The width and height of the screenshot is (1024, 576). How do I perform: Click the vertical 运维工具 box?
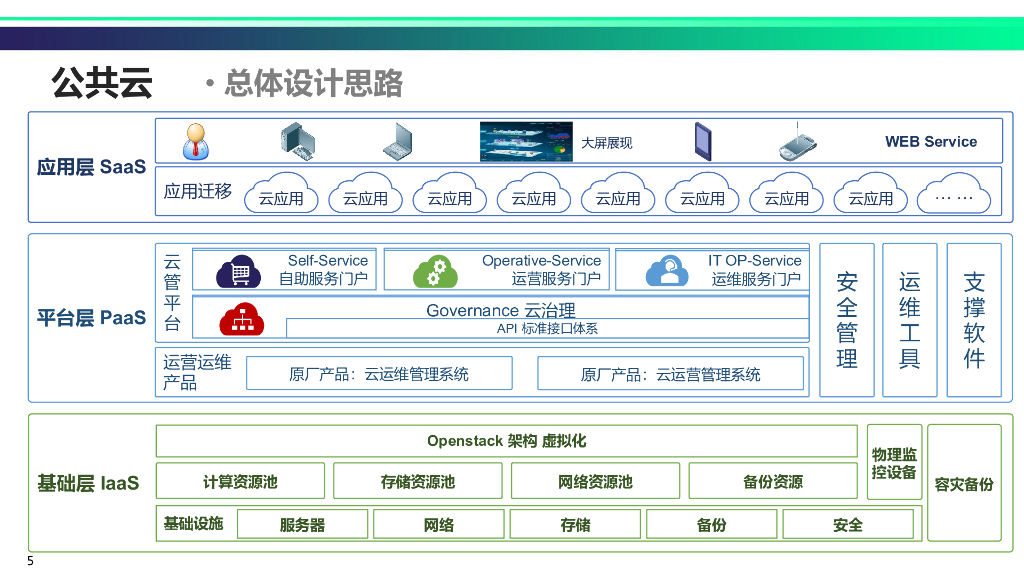point(910,320)
